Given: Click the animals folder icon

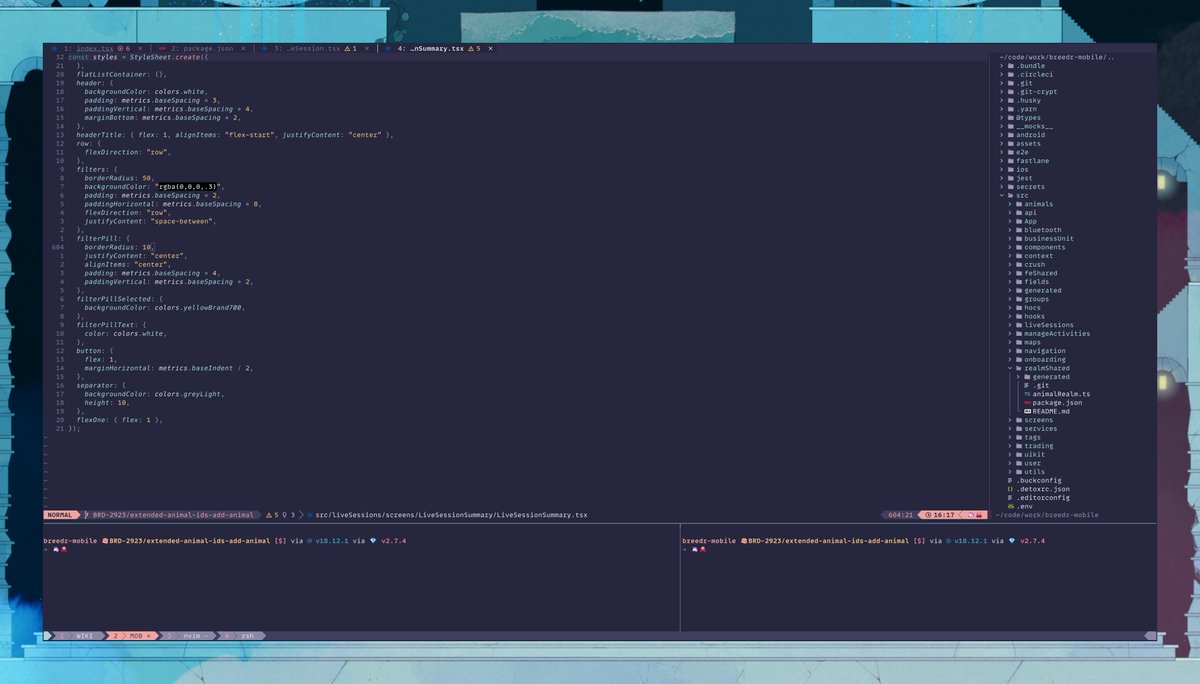Looking at the screenshot, I should [1018, 204].
